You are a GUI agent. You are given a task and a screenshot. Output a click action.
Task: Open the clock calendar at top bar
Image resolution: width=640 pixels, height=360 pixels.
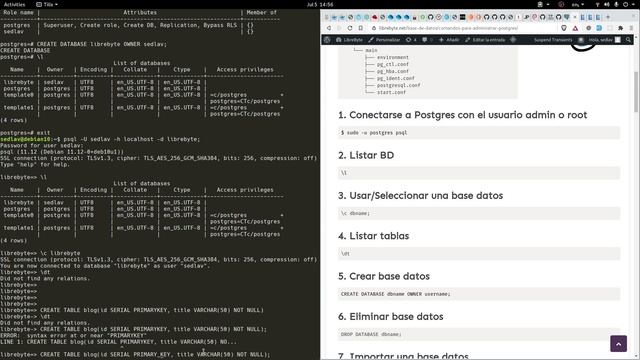click(320, 4)
